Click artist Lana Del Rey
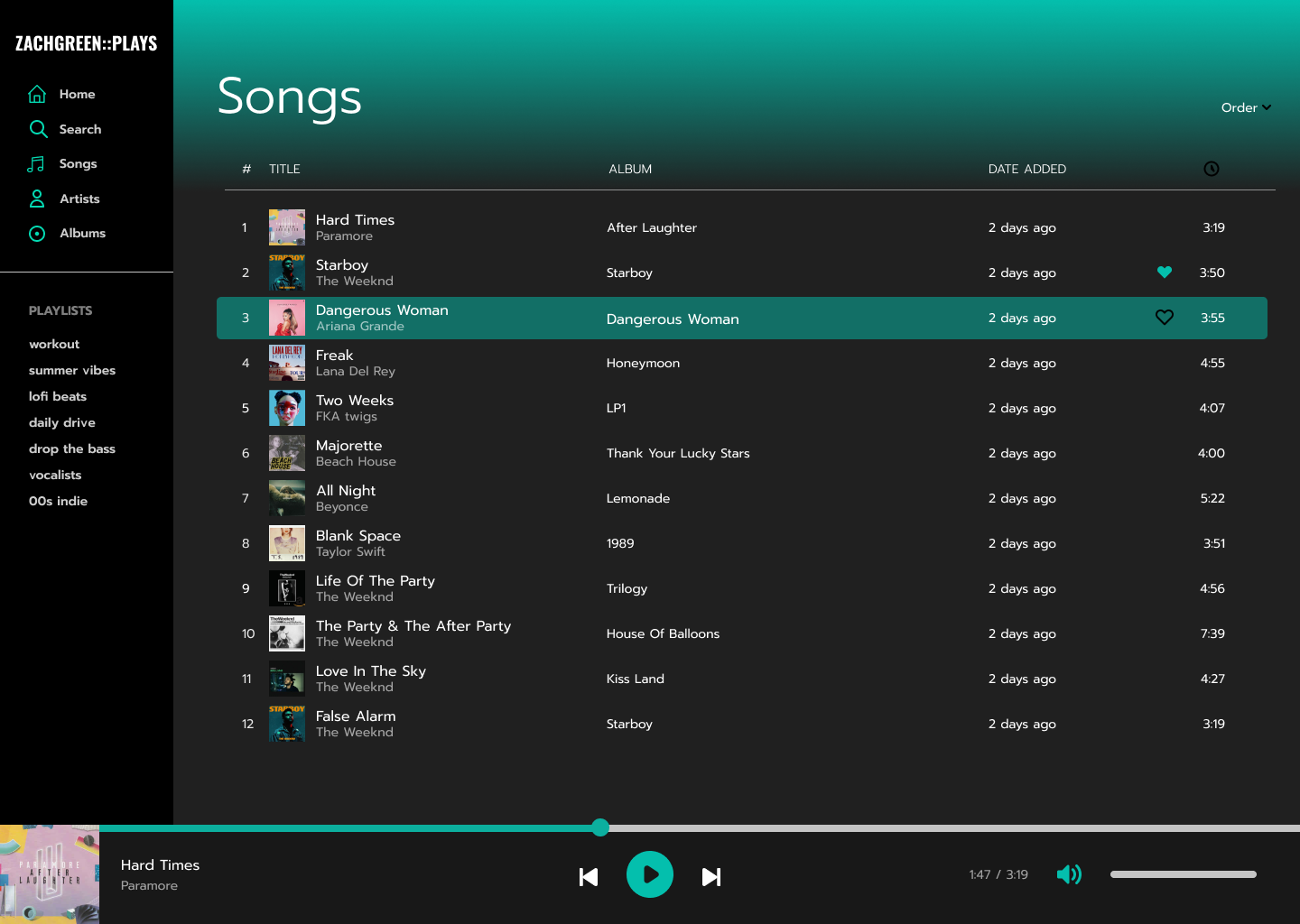 tap(356, 372)
